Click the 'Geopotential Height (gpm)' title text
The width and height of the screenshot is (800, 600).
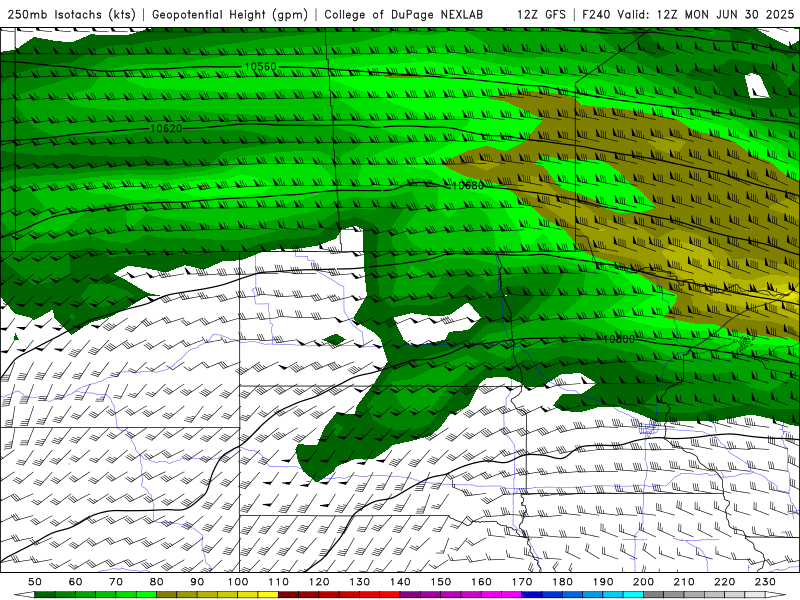[230, 14]
